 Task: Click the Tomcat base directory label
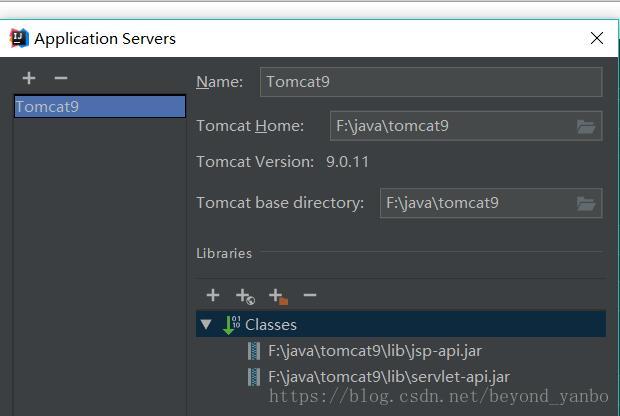(280, 203)
